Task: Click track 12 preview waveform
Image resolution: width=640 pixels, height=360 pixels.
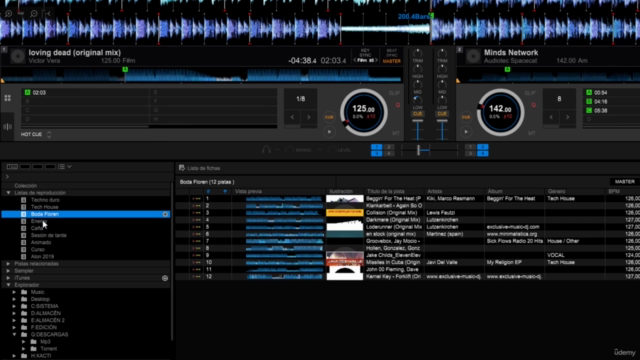Action: coord(284,277)
